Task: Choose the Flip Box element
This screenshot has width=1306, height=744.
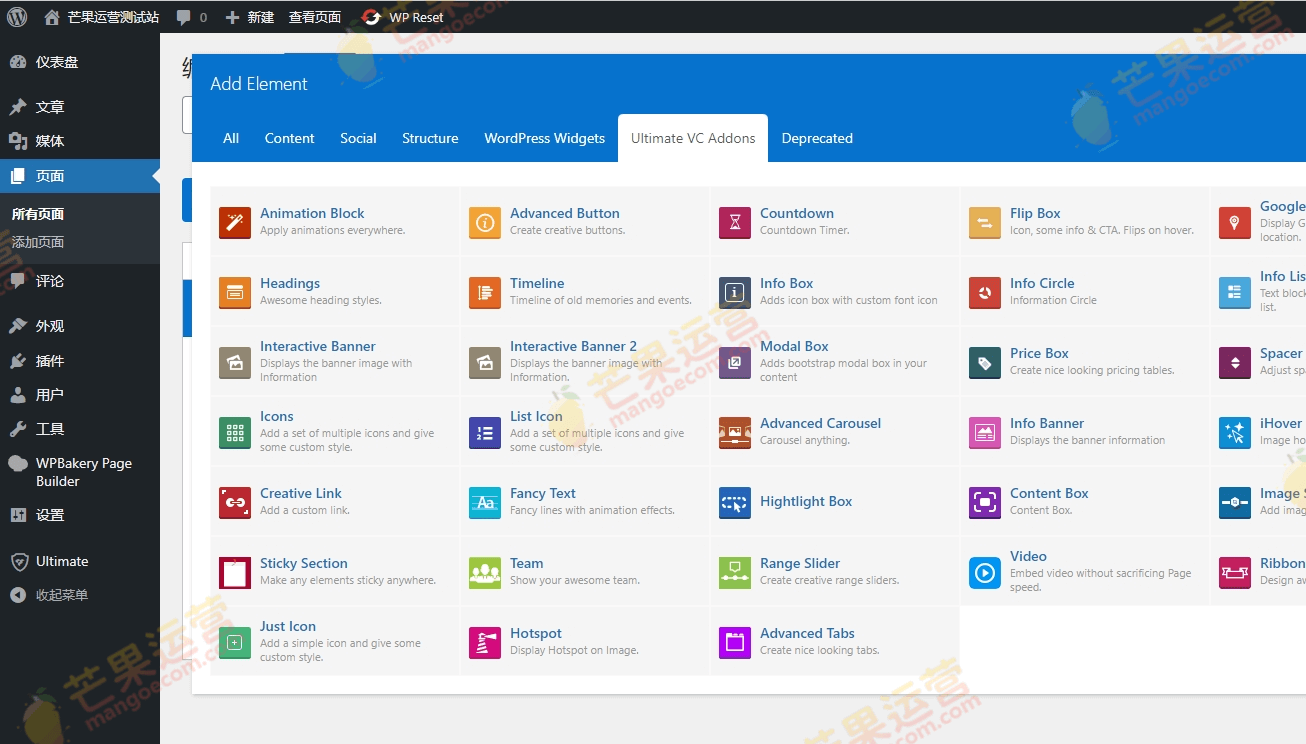Action: tap(1034, 213)
